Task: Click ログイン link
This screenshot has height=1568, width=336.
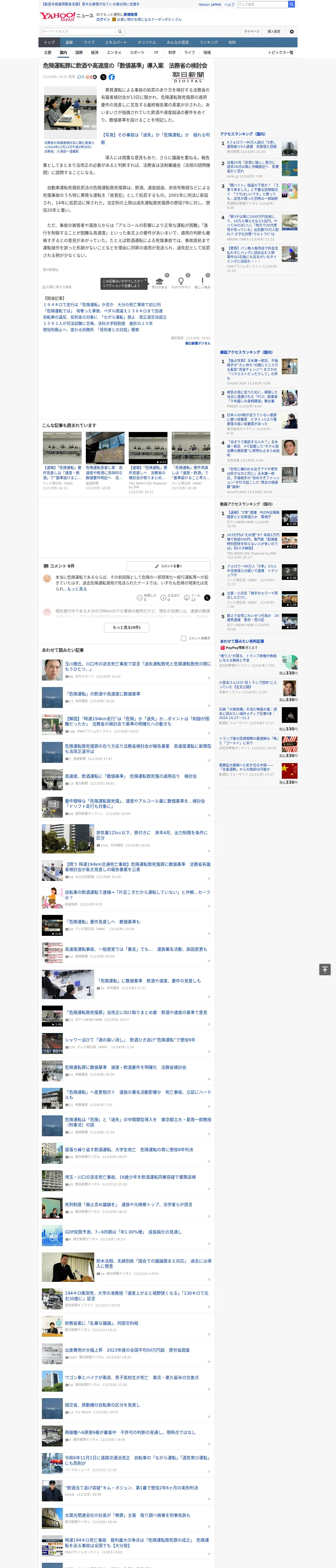Action: tap(103, 20)
